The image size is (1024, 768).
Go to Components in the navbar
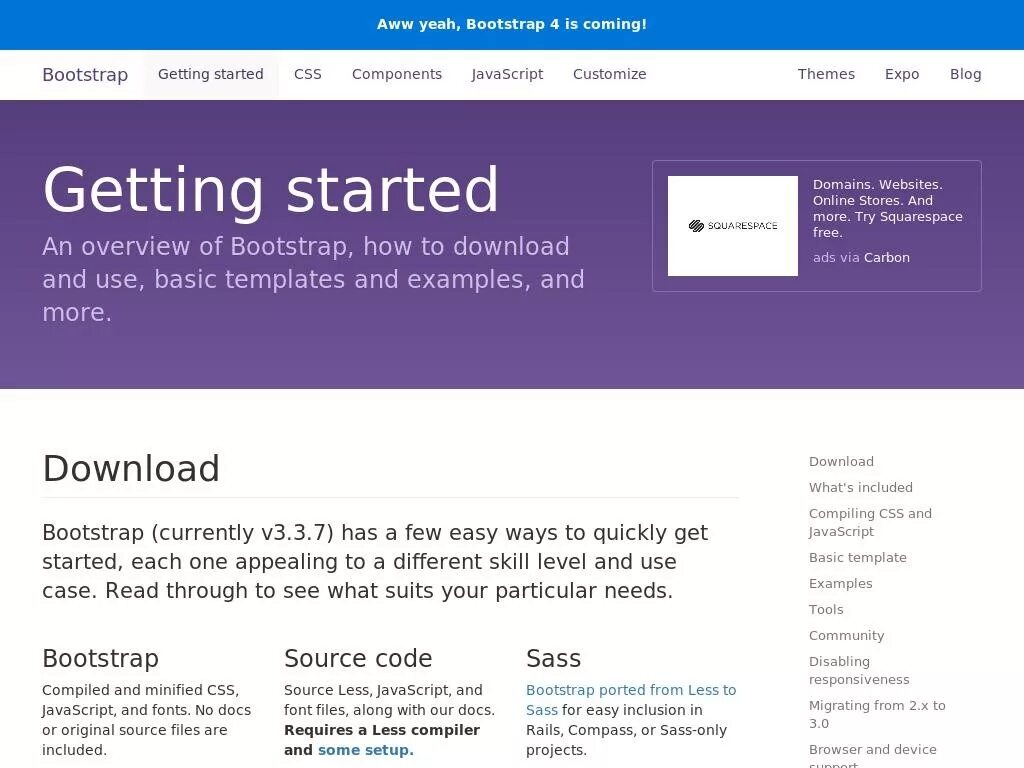(397, 74)
